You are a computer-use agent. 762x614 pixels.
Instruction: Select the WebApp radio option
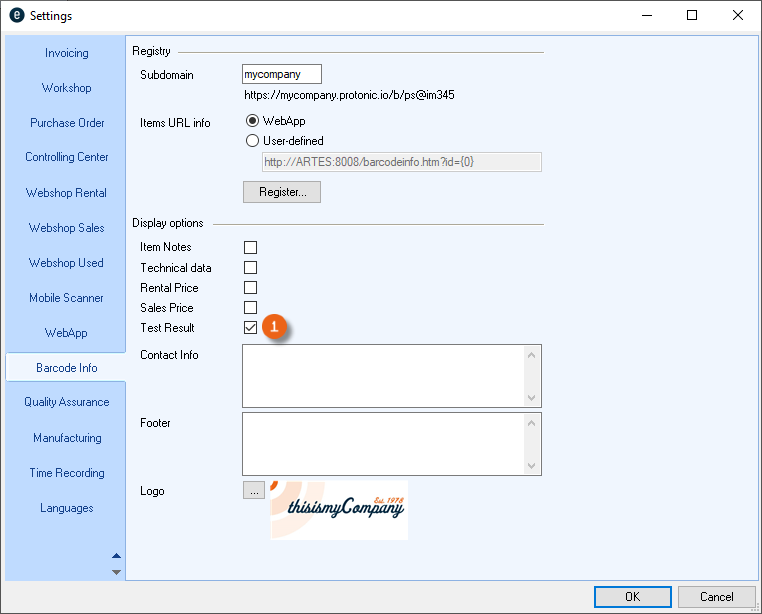coord(252,121)
